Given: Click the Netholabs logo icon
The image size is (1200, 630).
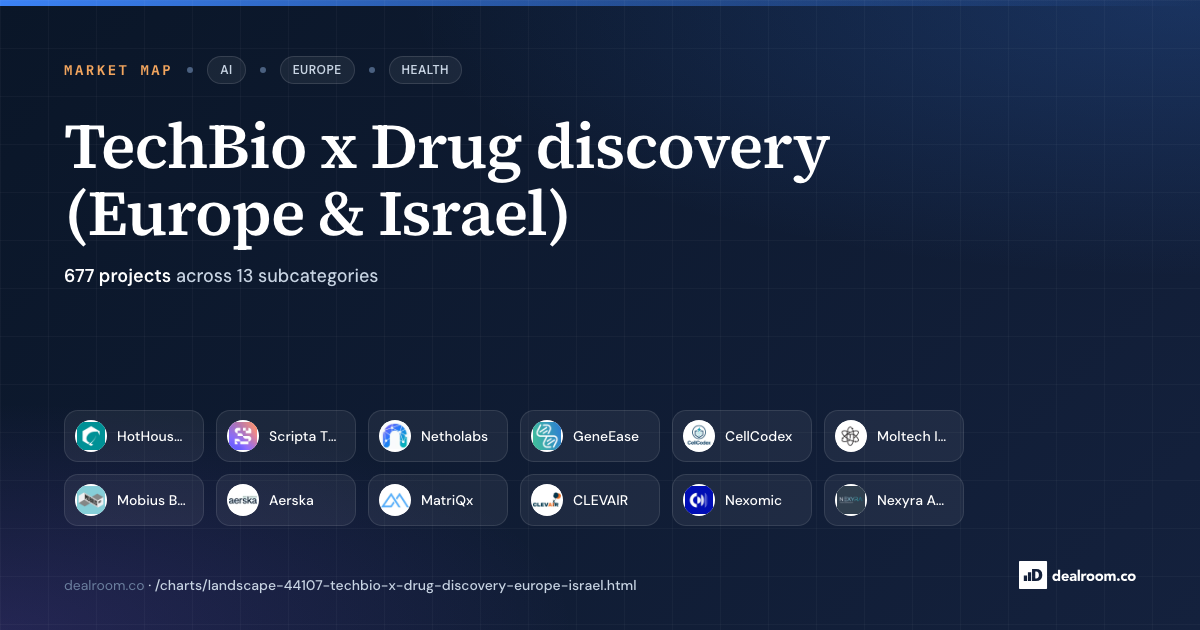Looking at the screenshot, I should click(x=395, y=436).
